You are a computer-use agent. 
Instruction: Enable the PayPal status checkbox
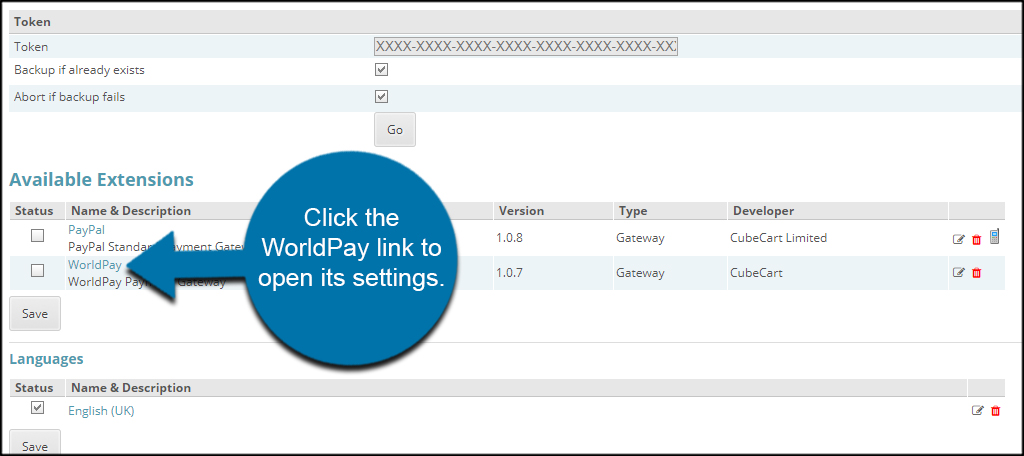[38, 236]
